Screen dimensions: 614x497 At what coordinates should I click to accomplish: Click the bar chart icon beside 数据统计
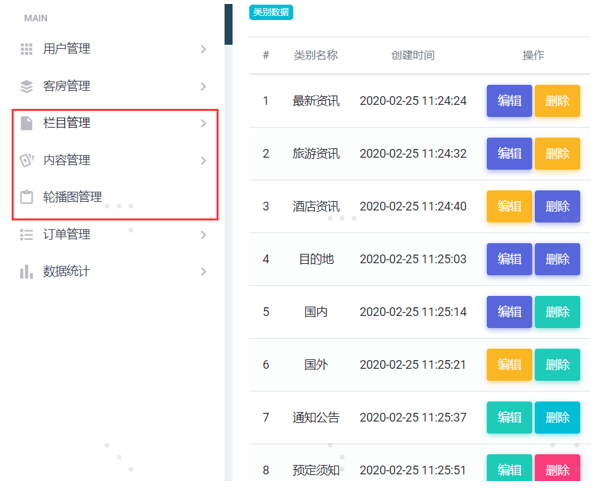(x=26, y=271)
